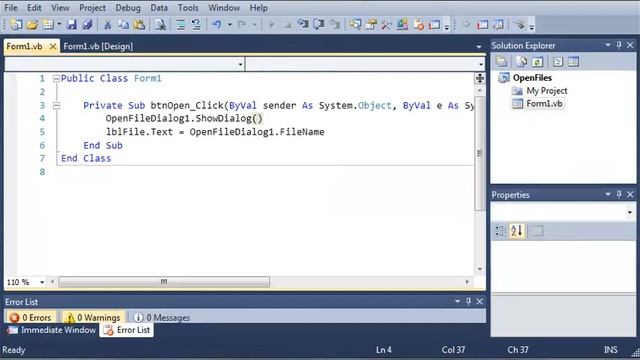640x360 pixels.
Task: Click the editor vertical scrollbar thumb
Action: click(x=480, y=153)
